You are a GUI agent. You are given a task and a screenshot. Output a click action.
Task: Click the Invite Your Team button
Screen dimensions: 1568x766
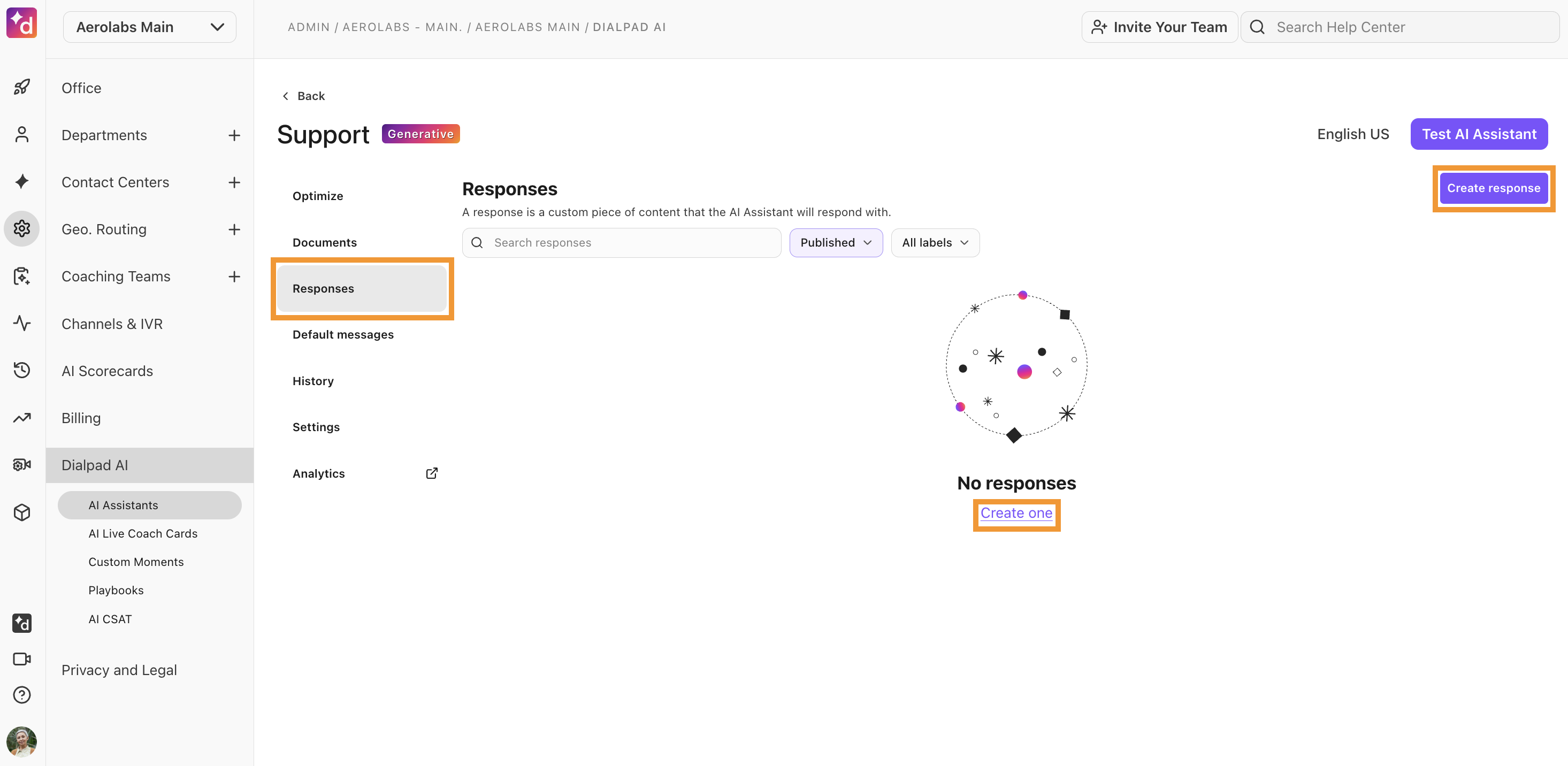click(x=1159, y=27)
